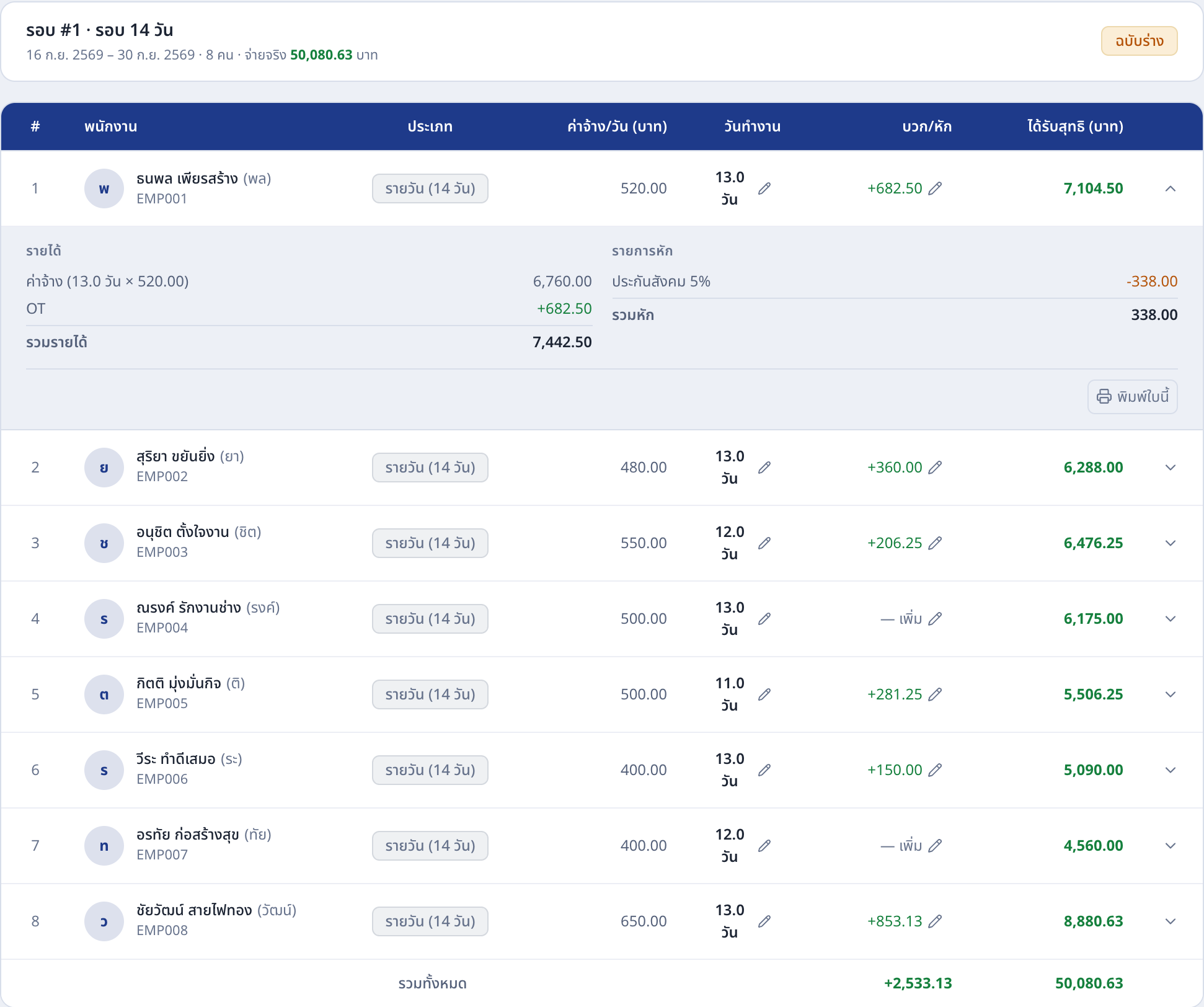Click employee name สุริยา ขยันยิ่ง
This screenshot has width=1204, height=1007.
click(x=175, y=456)
